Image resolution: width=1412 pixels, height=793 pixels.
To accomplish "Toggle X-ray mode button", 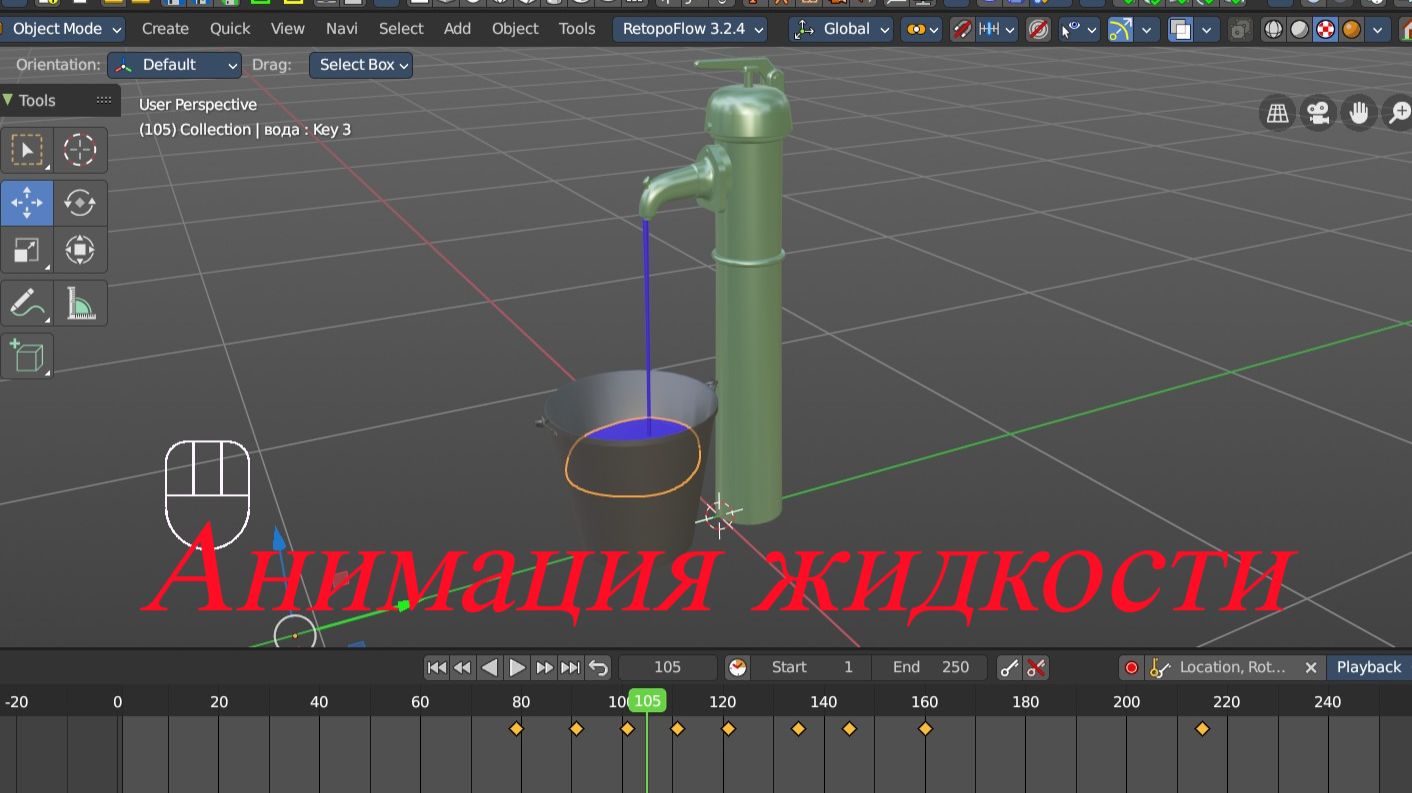I will pyautogui.click(x=1240, y=29).
